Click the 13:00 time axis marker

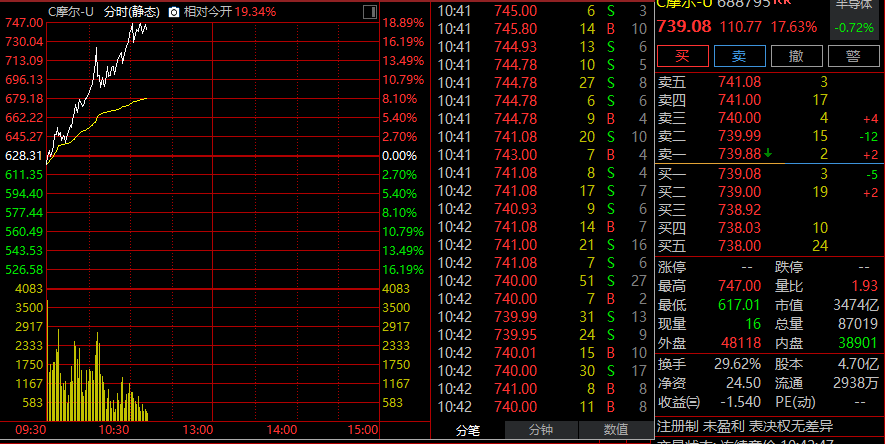click(x=197, y=428)
